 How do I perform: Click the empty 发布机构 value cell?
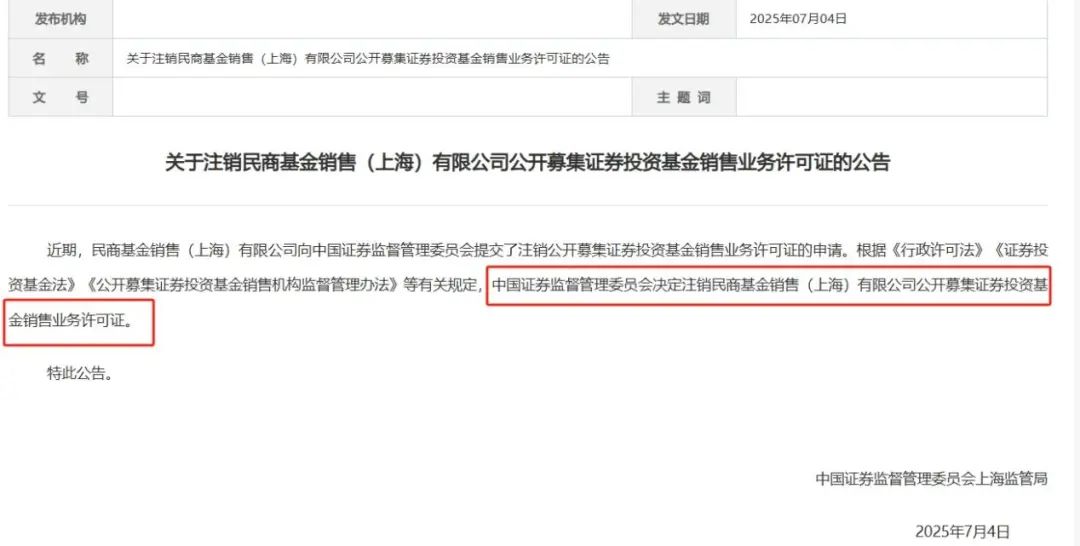[372, 19]
